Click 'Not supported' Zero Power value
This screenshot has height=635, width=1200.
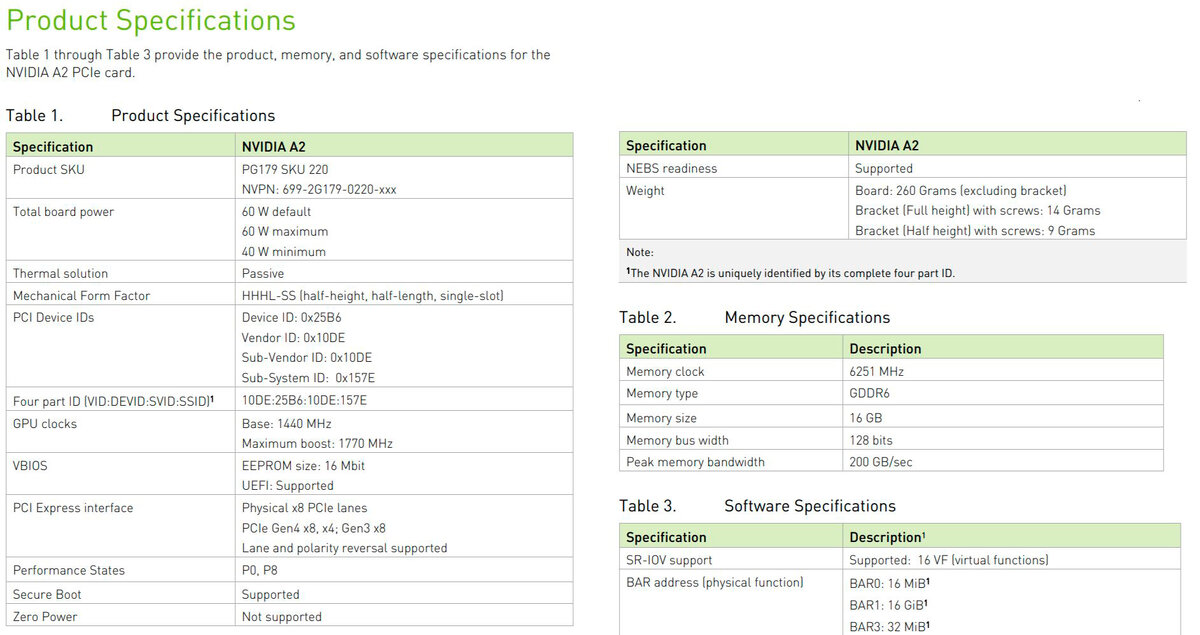(x=282, y=617)
